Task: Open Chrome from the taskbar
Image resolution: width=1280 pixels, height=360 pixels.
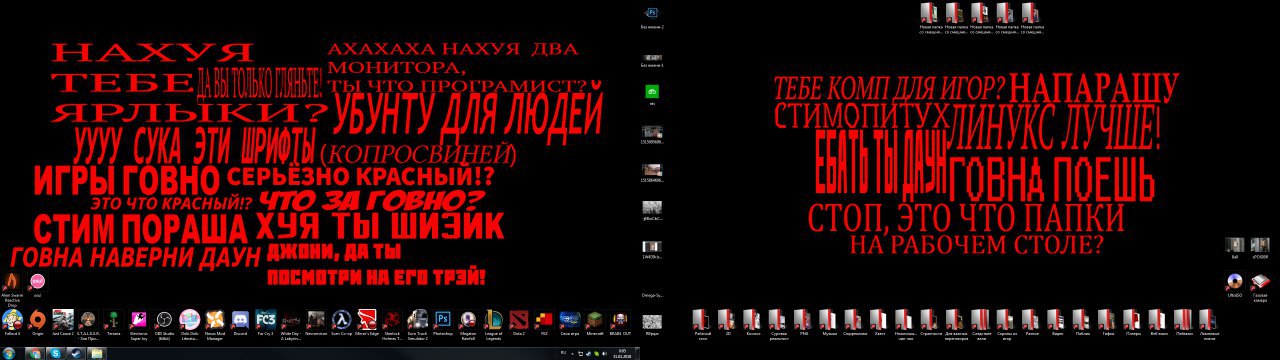Action: coord(35,352)
